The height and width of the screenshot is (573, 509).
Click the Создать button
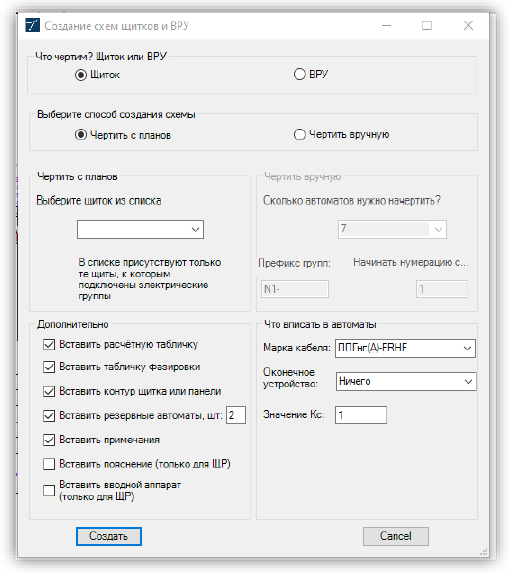pyautogui.click(x=109, y=536)
